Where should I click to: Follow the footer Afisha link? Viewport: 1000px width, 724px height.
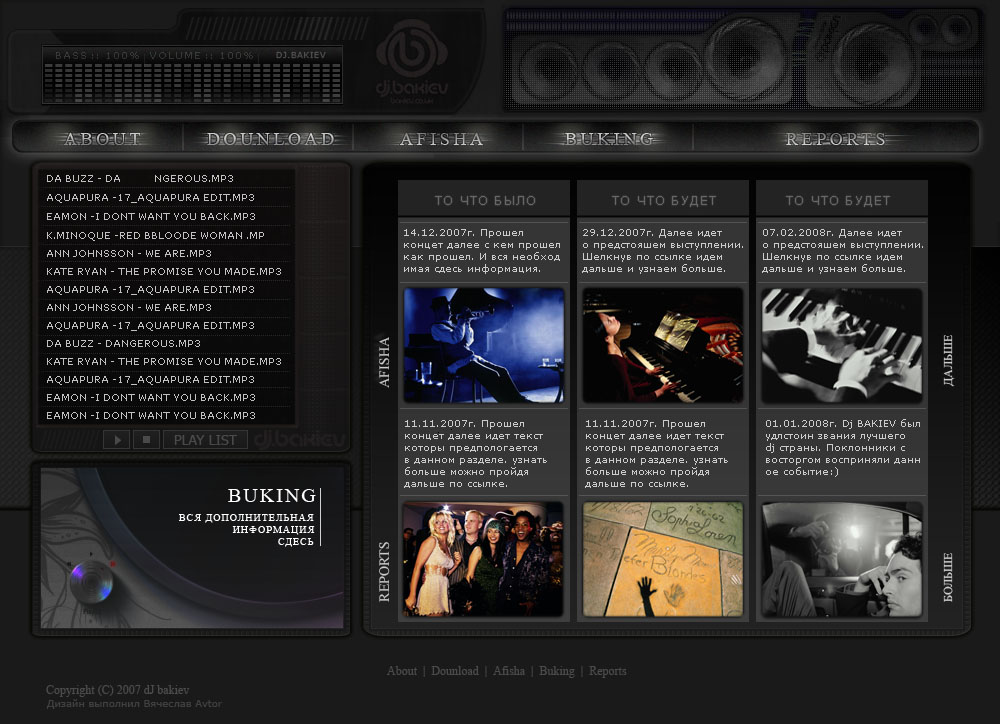click(509, 670)
